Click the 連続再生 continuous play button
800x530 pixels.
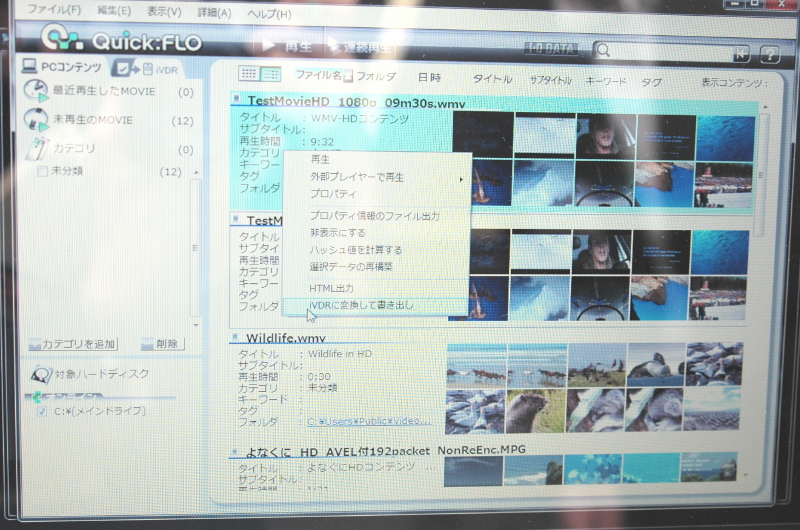point(360,47)
